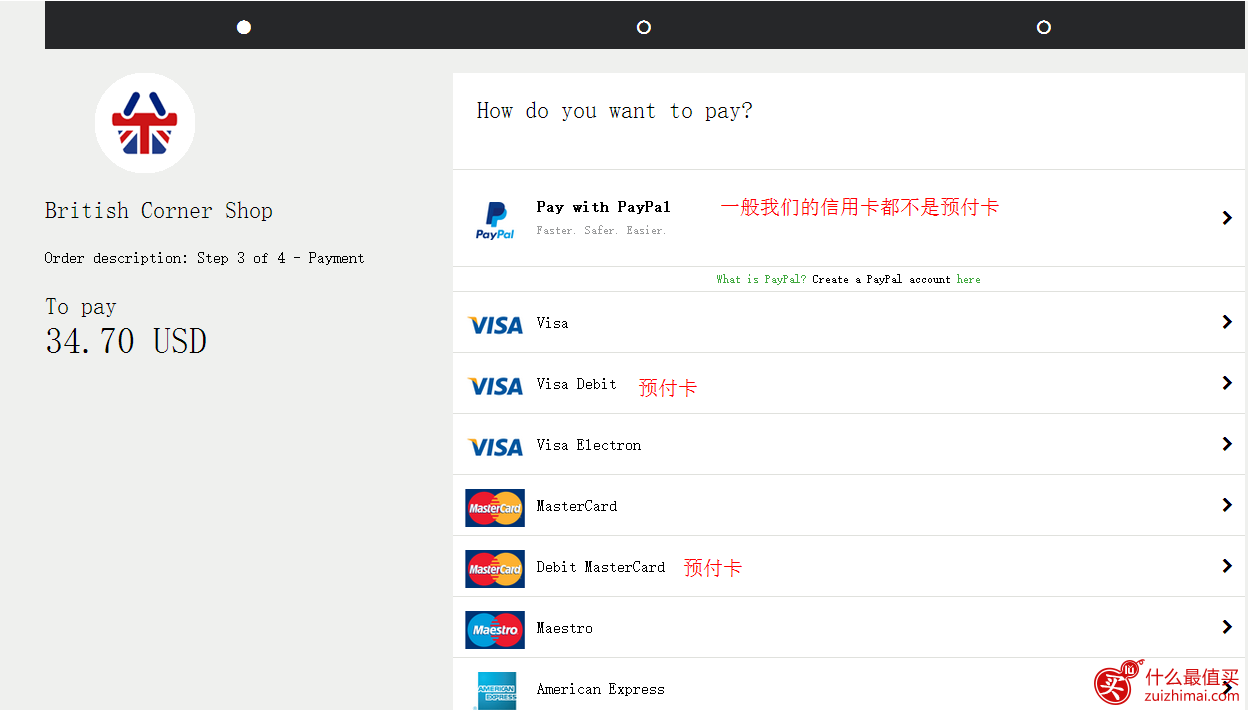Click the American Express card logo
Image resolution: width=1248 pixels, height=710 pixels.
(x=497, y=690)
